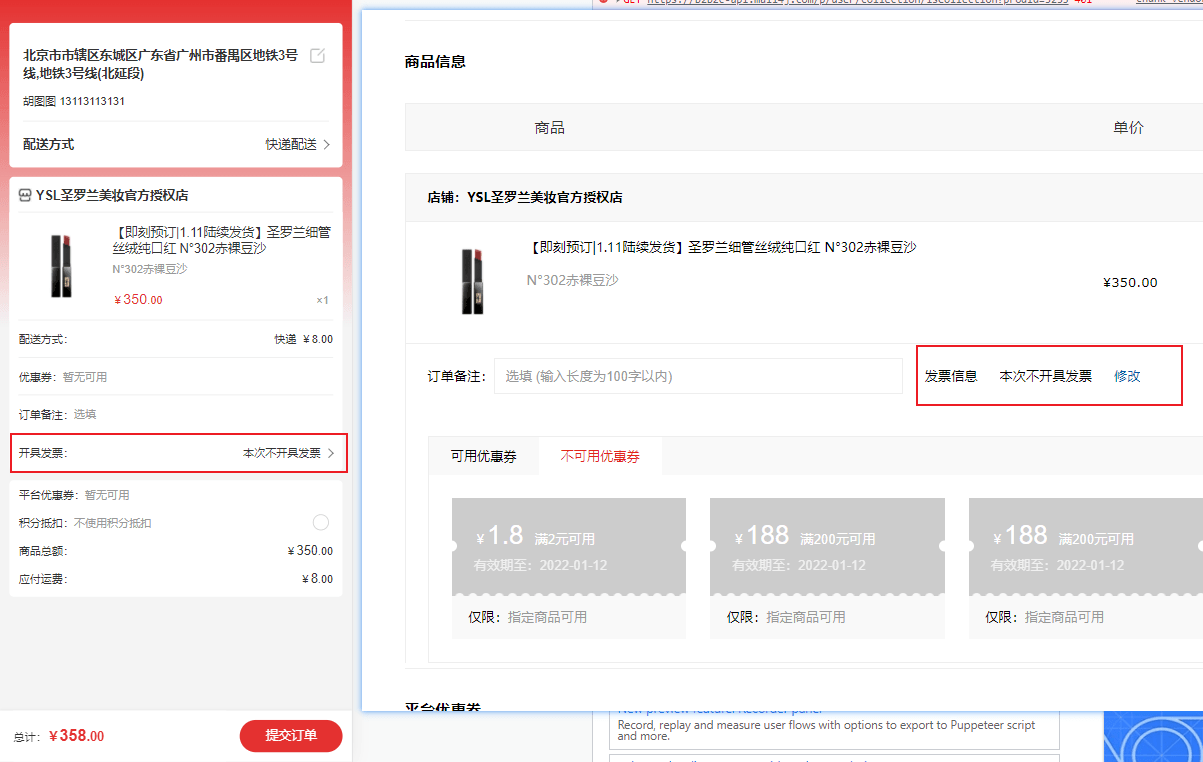Open lipstick thumbnail in 商品信息 table
Screen dimensions: 1203x762
pyautogui.click(x=472, y=281)
